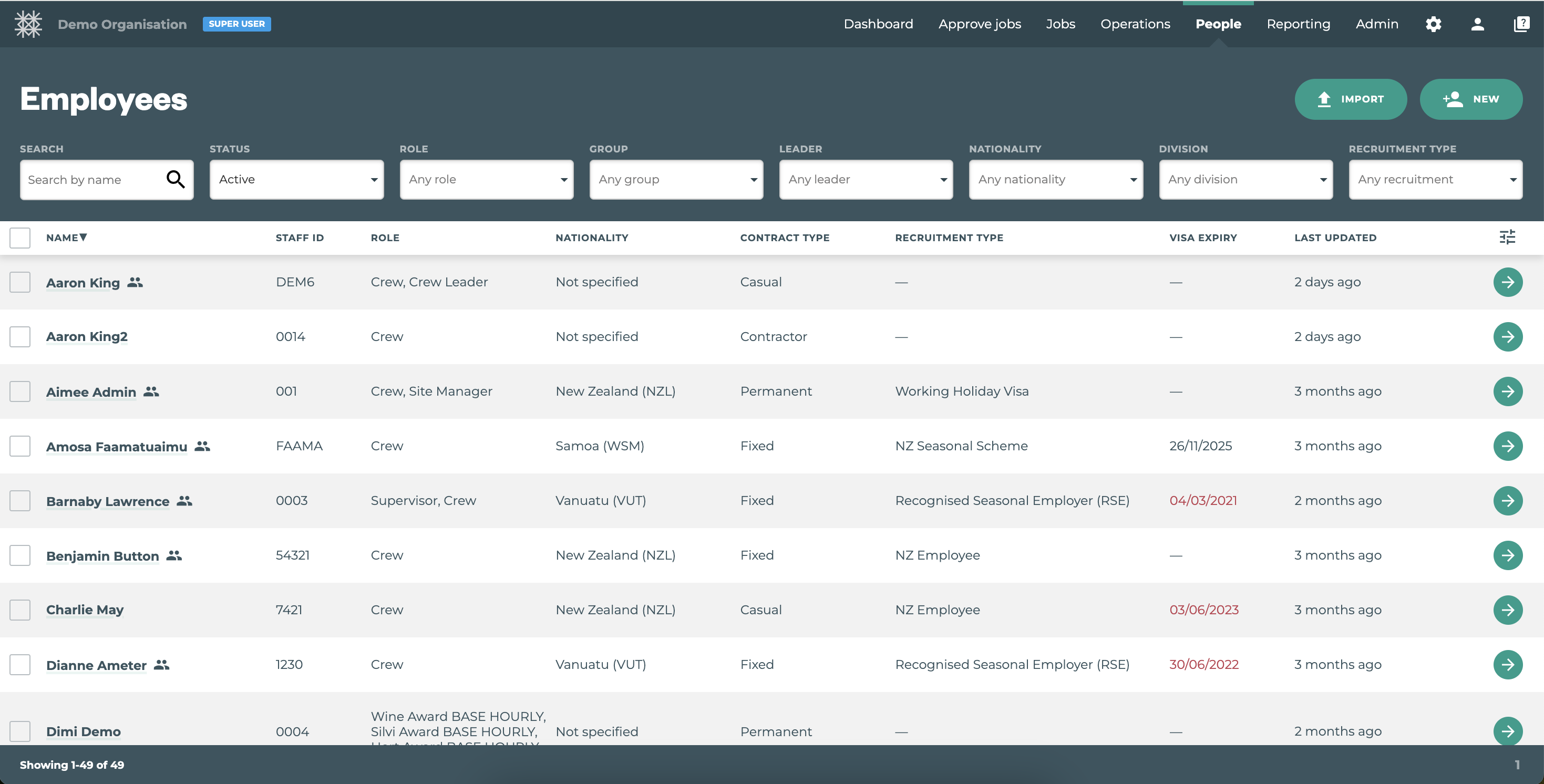1544x784 pixels.
Task: Check the box for Amosa Faamatuaimu
Action: [x=20, y=446]
